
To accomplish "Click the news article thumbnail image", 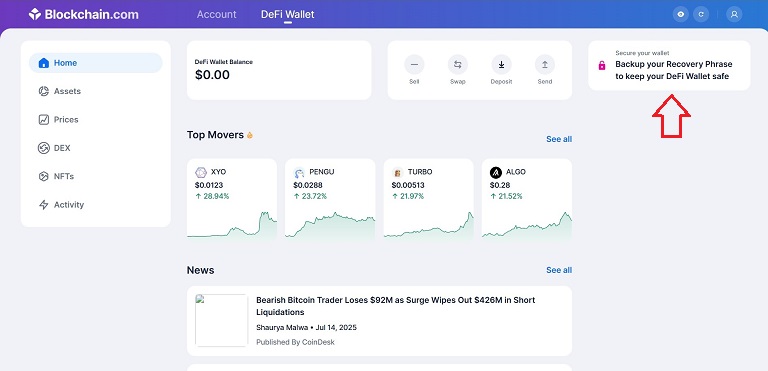I will tap(221, 321).
